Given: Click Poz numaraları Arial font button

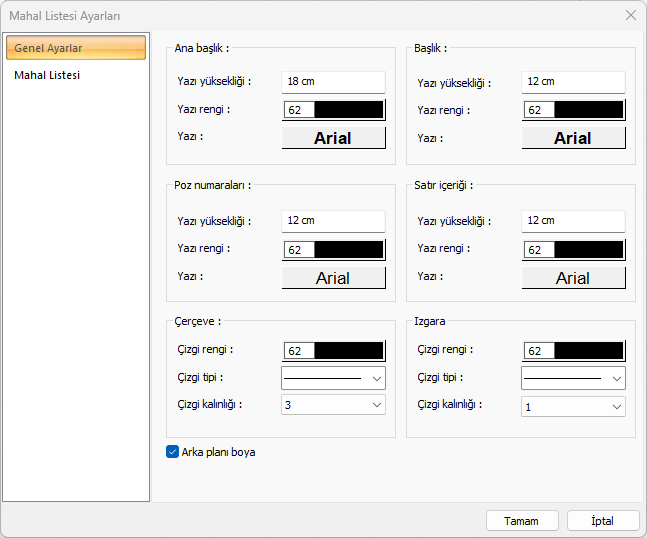Looking at the screenshot, I should [x=333, y=278].
